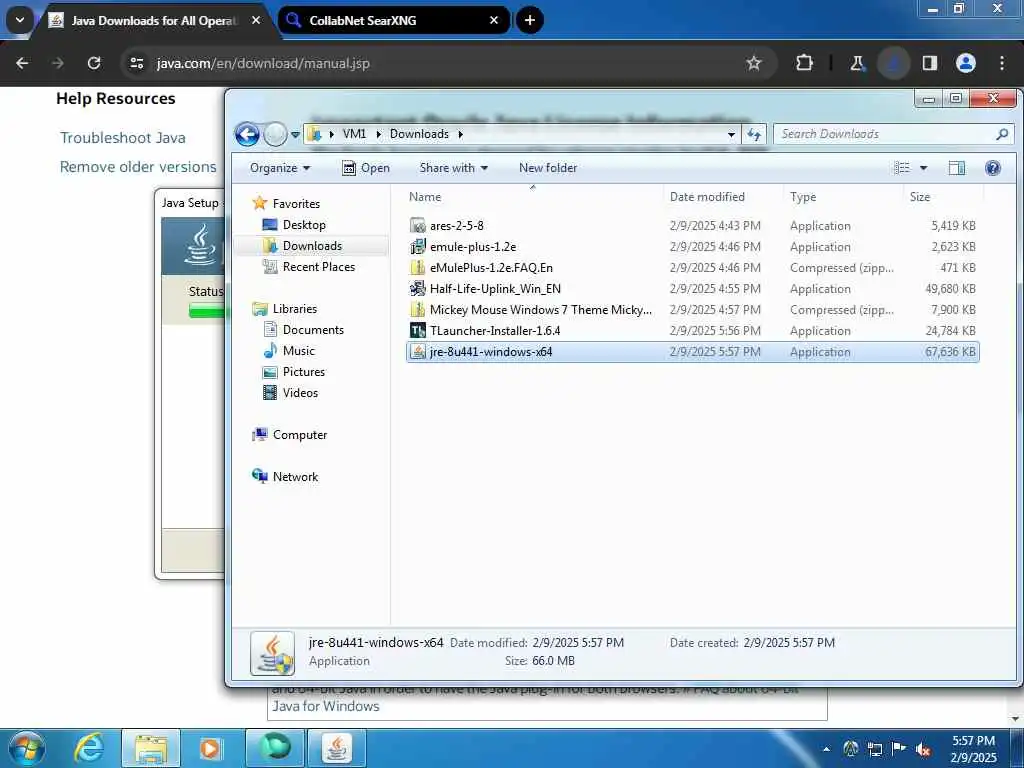Select Network in navigation pane
Viewport: 1024px width, 768px height.
point(285,477)
